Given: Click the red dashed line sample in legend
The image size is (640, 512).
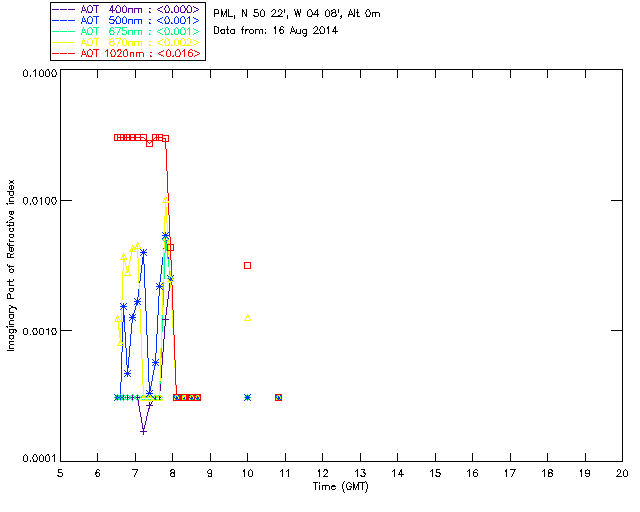Looking at the screenshot, I should (64, 54).
